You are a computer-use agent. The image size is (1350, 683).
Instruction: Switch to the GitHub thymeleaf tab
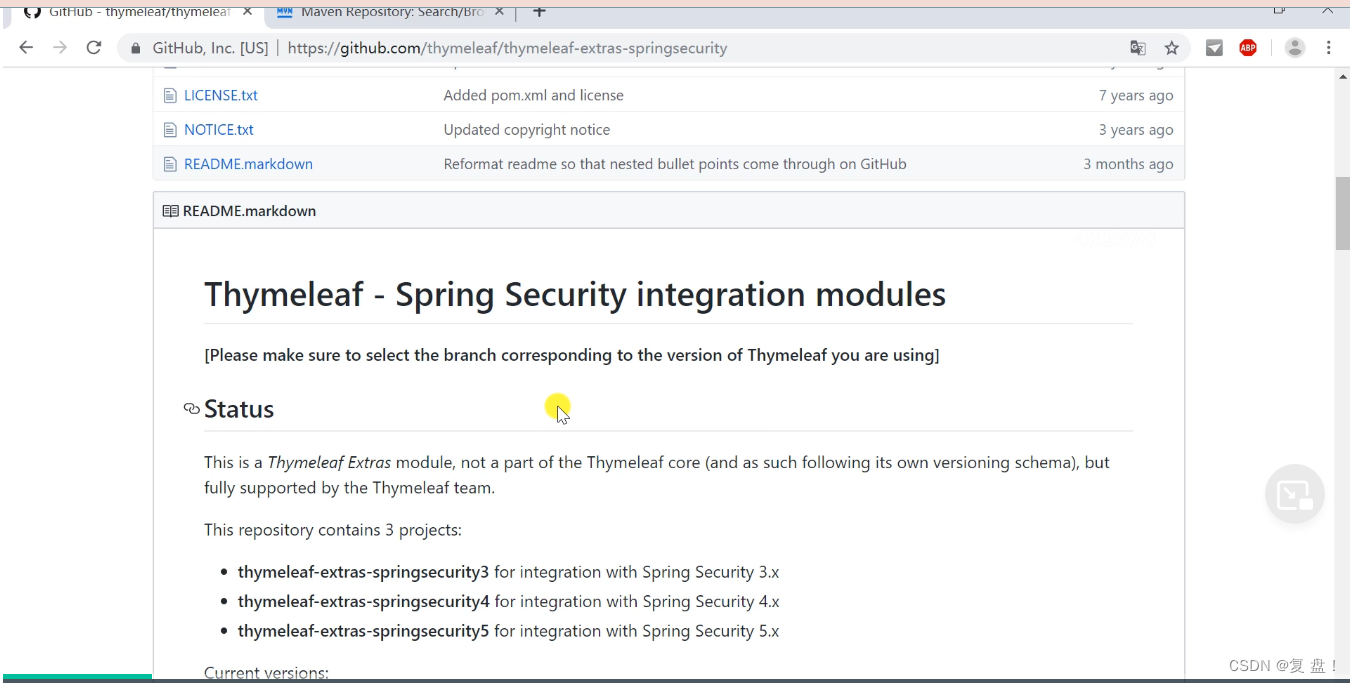140,12
